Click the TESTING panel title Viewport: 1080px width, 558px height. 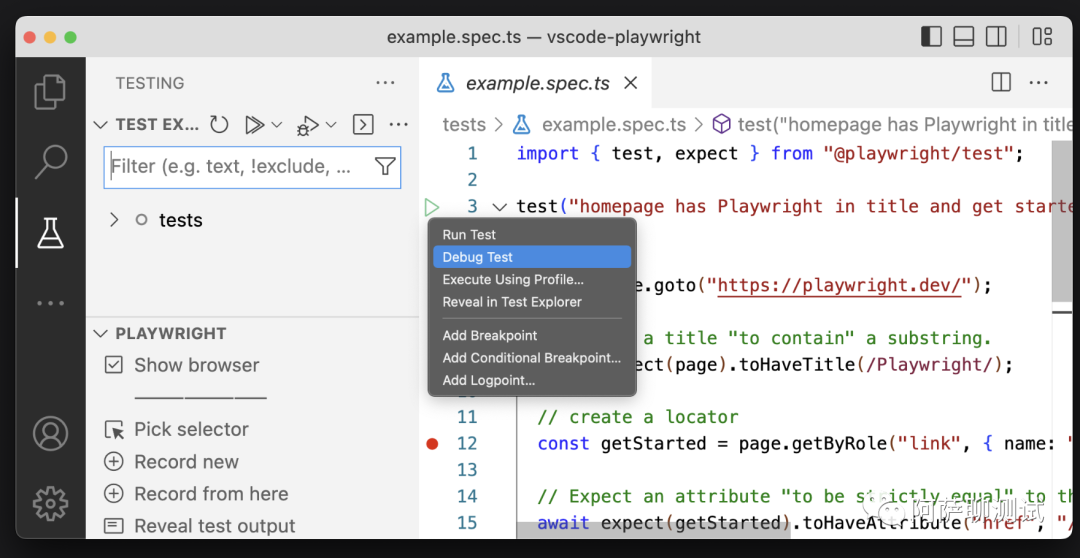pyautogui.click(x=149, y=83)
